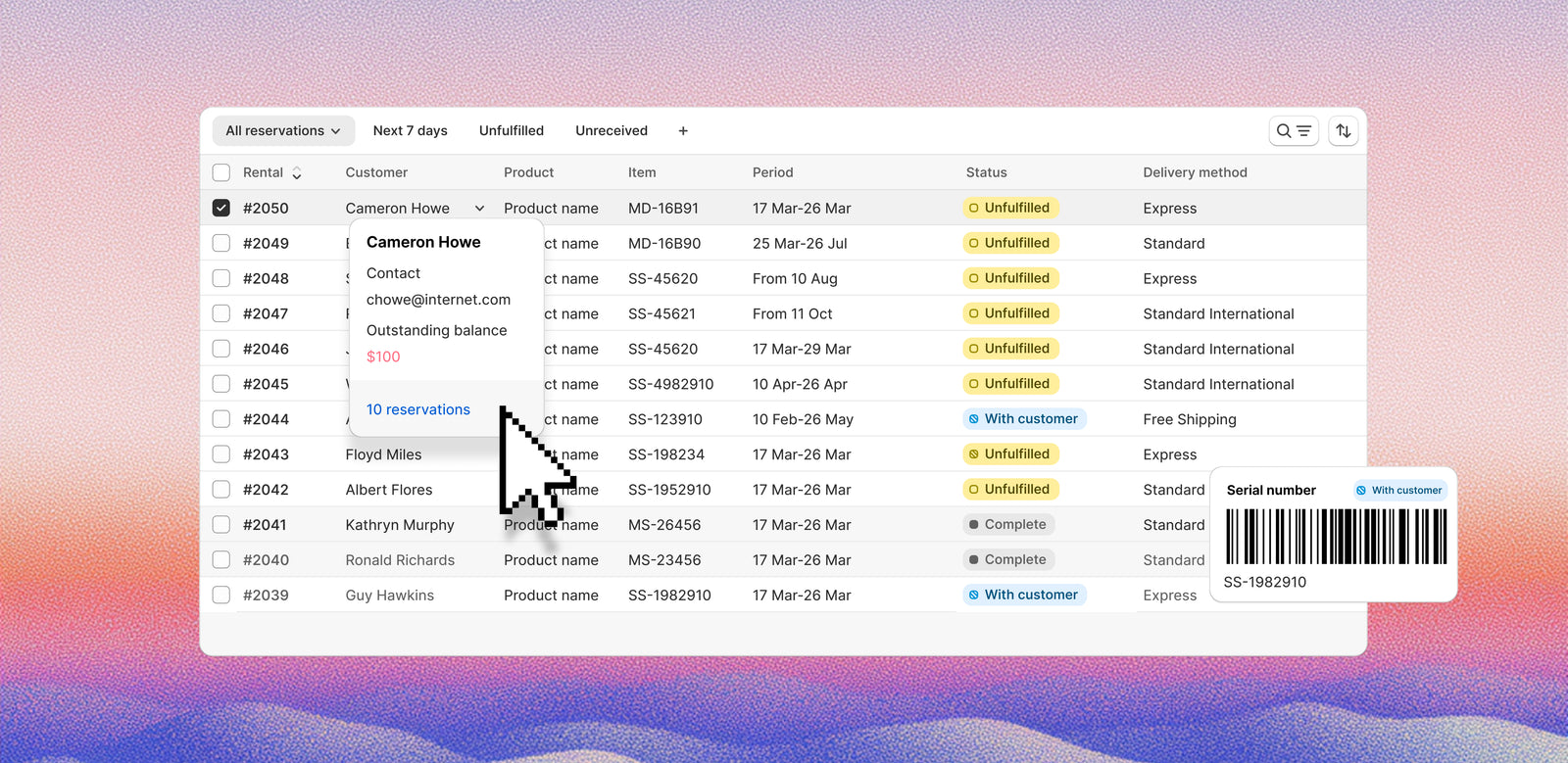Click the Unfulfilled status badge for #2049
The width and height of the screenshot is (1568, 763).
coord(1009,243)
